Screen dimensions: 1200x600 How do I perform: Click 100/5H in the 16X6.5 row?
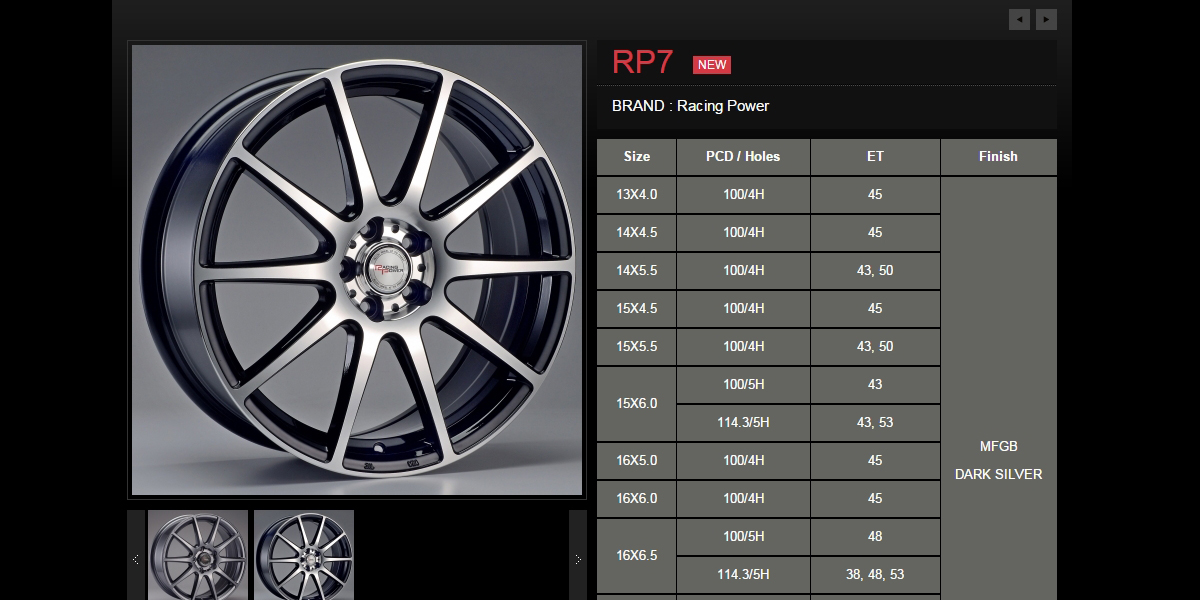(743, 537)
